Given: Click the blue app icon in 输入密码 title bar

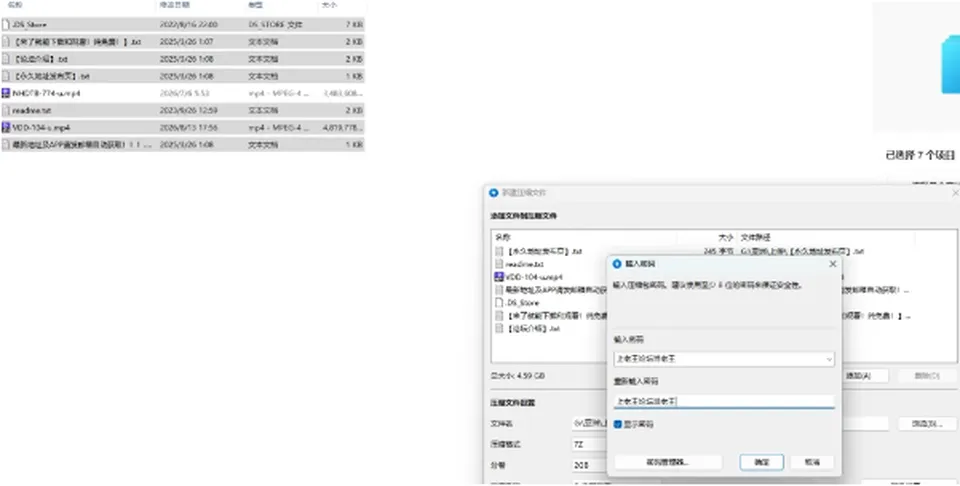Looking at the screenshot, I should [x=617, y=264].
